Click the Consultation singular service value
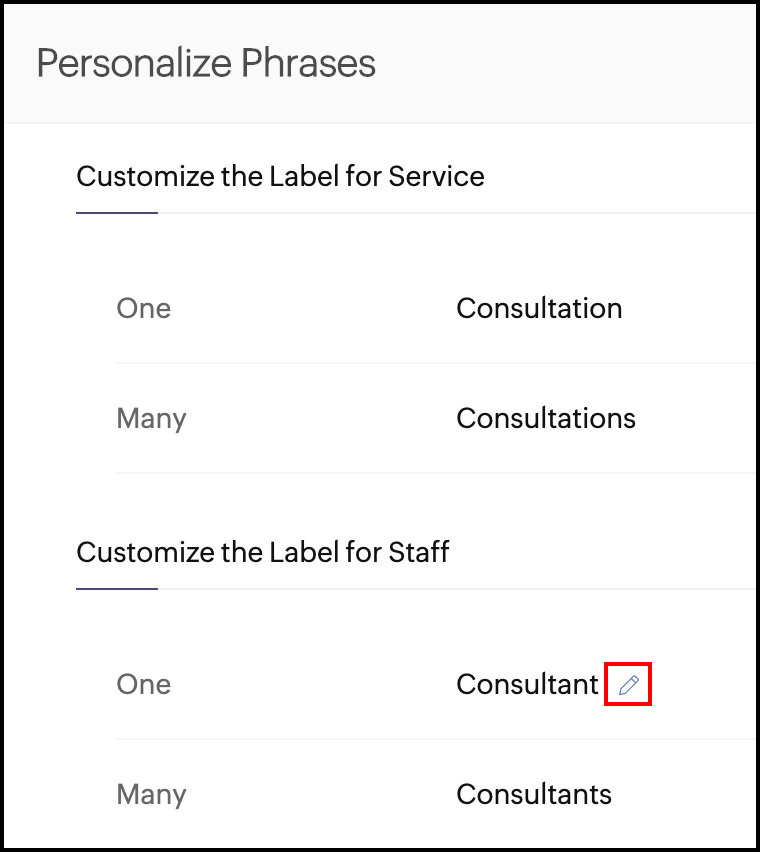The image size is (760, 852). pyautogui.click(x=539, y=308)
